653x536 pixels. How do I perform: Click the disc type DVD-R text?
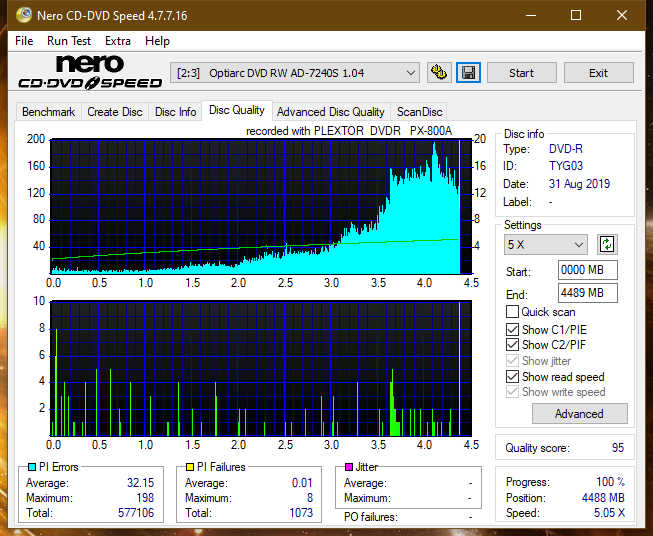[566, 149]
